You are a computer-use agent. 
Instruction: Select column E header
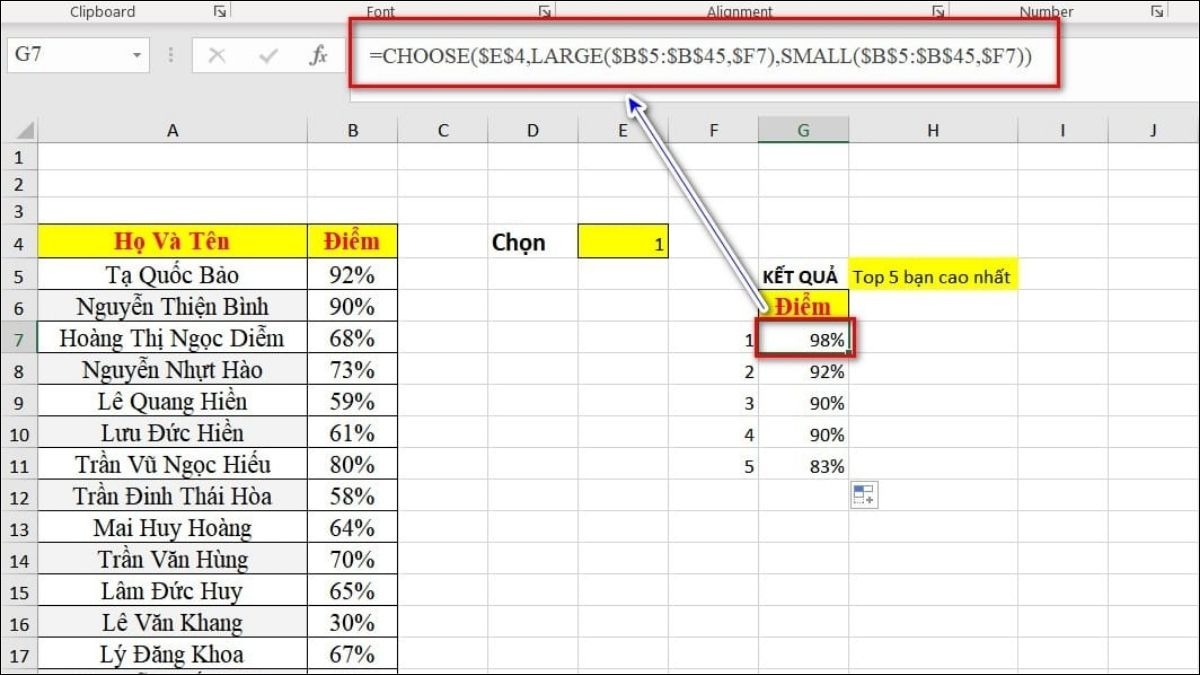(x=623, y=130)
